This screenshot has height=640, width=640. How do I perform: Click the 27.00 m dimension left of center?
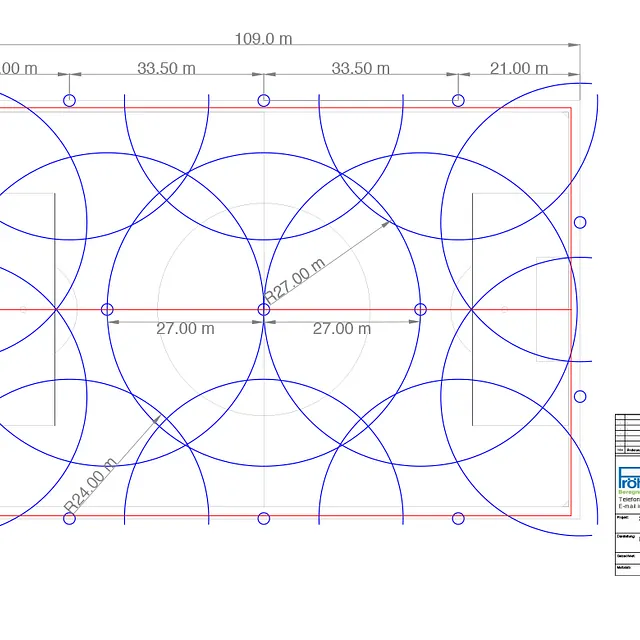point(185,329)
